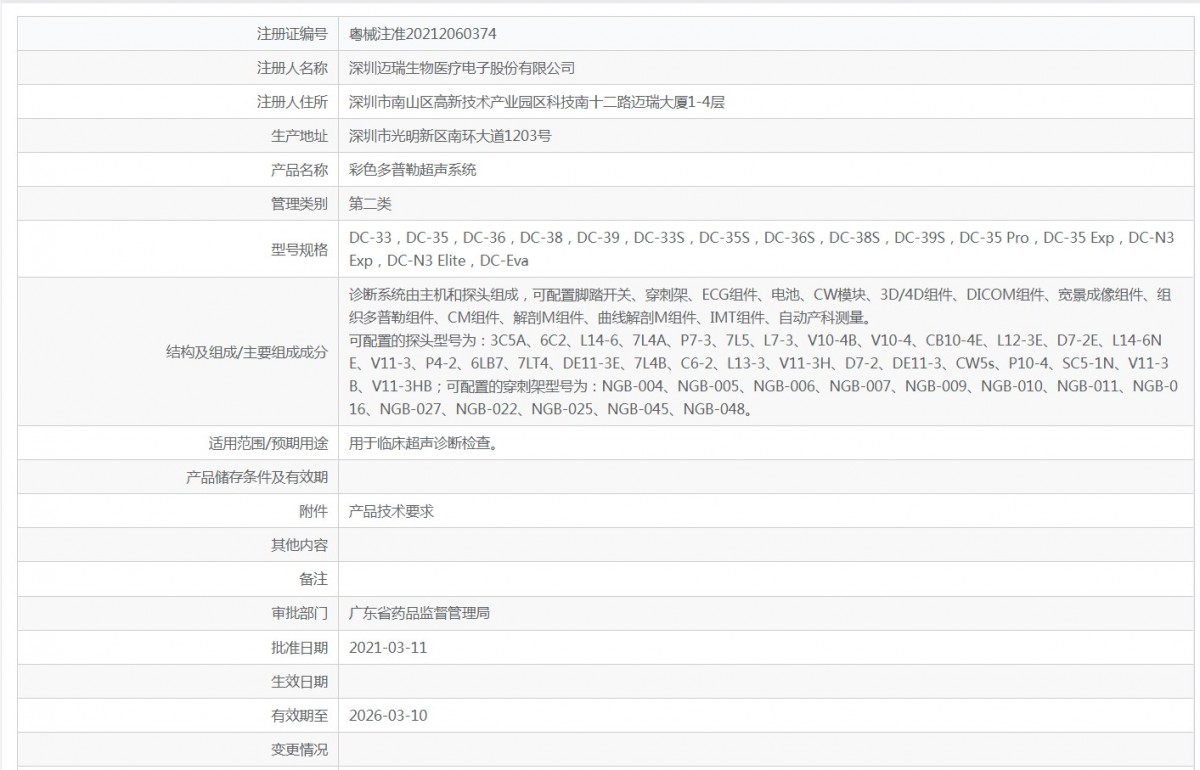This screenshot has height=770, width=1200.
Task: Select the 附件 label
Action: [313, 511]
